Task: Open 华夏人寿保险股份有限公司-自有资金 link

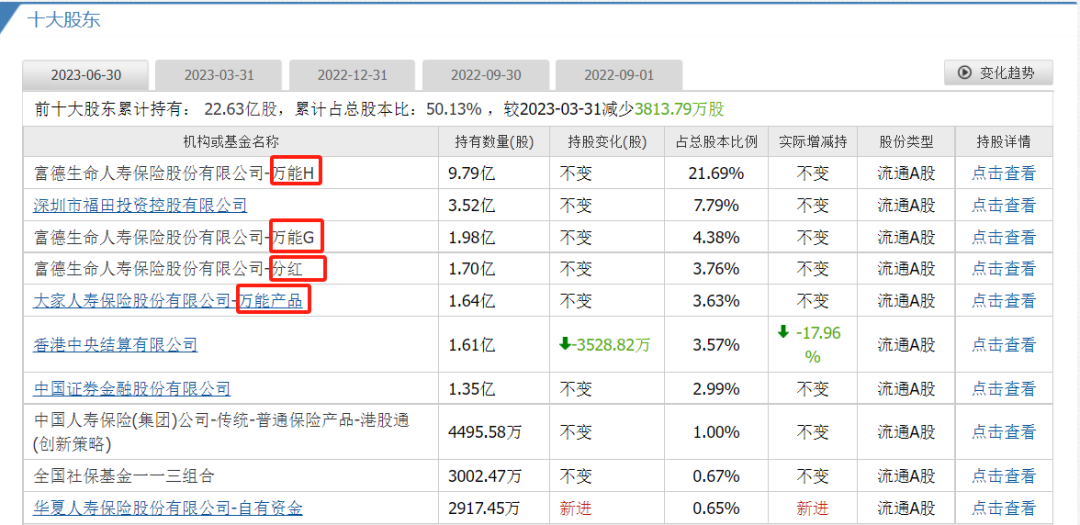Action: click(168, 508)
